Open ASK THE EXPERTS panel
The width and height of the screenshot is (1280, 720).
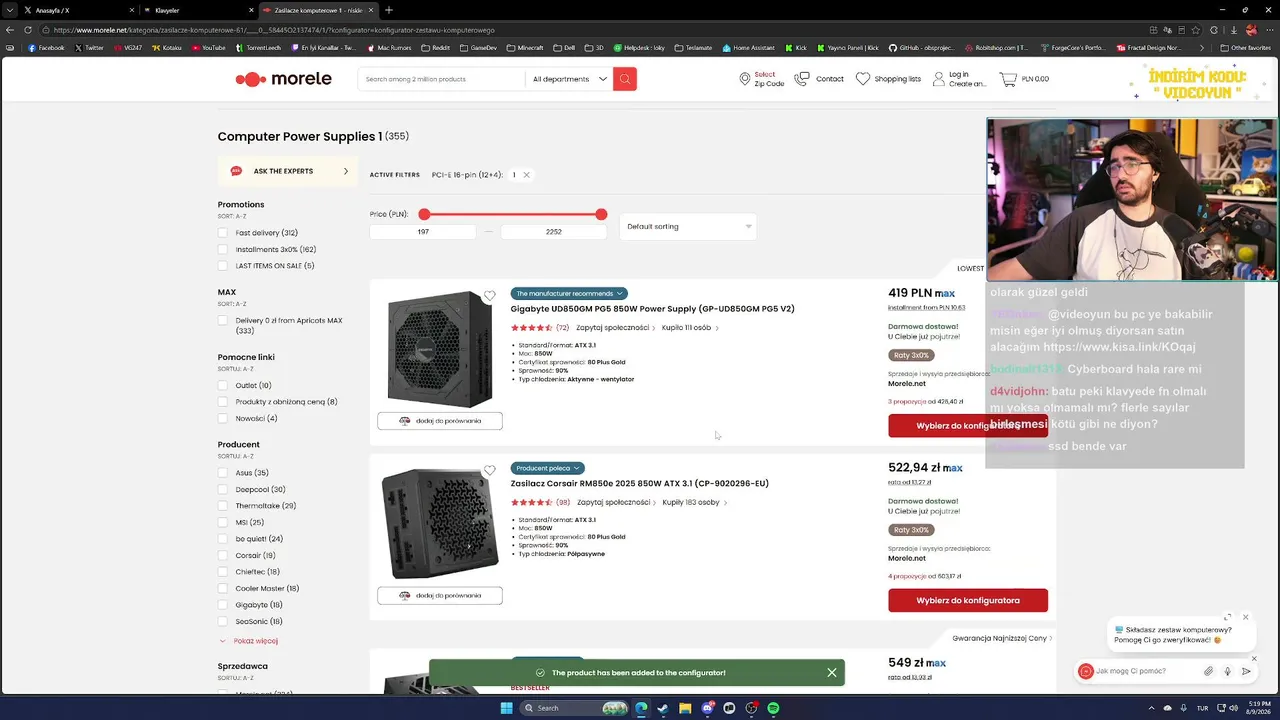pyautogui.click(x=288, y=171)
